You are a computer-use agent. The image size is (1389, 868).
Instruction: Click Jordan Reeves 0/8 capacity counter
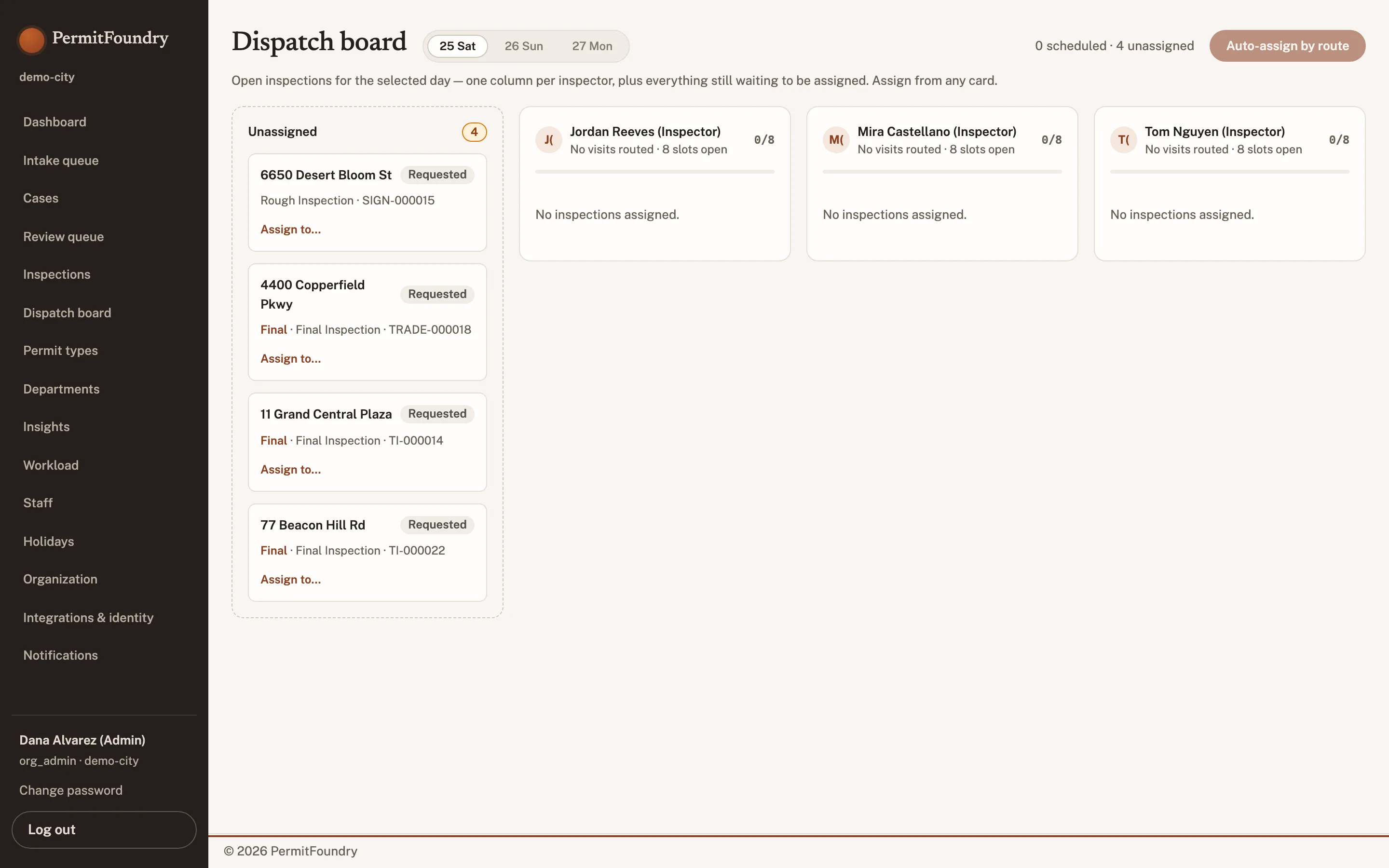click(764, 140)
